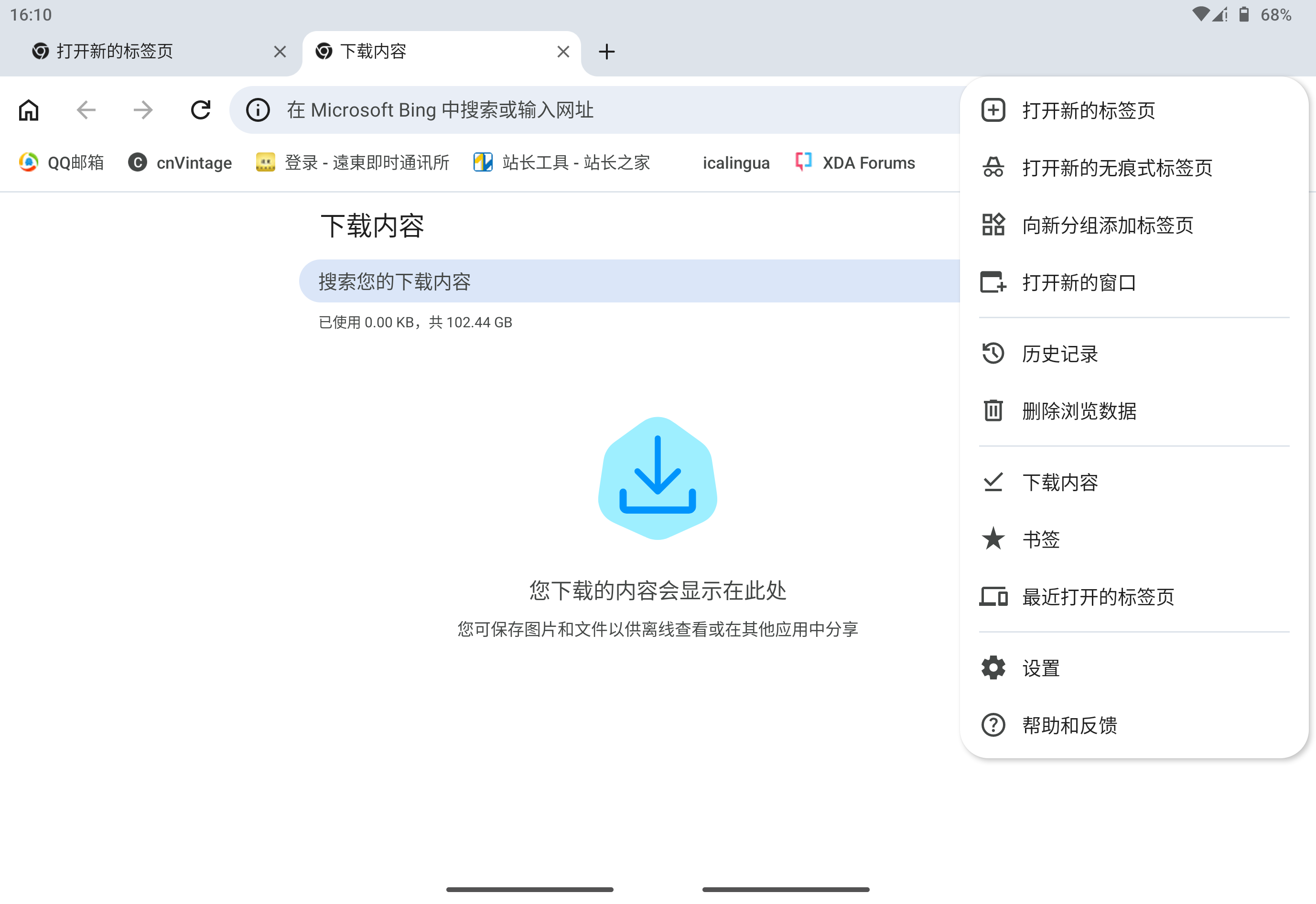Click the devices icon beside 最近打开的标签页
This screenshot has height=904, width=1316.
993,596
